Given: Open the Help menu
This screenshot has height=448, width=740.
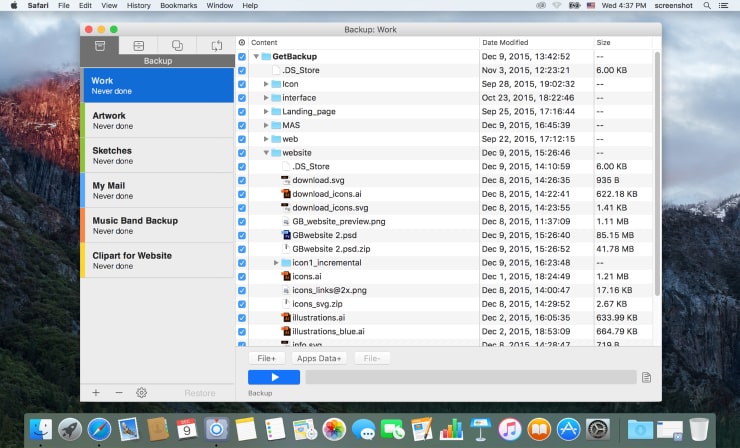Looking at the screenshot, I should (x=250, y=6).
